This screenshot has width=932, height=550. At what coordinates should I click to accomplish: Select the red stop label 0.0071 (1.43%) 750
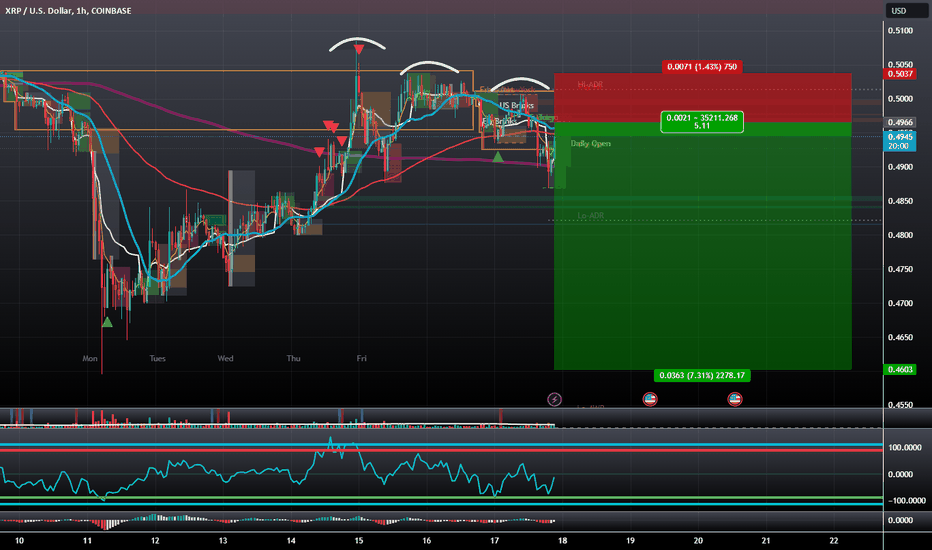702,67
